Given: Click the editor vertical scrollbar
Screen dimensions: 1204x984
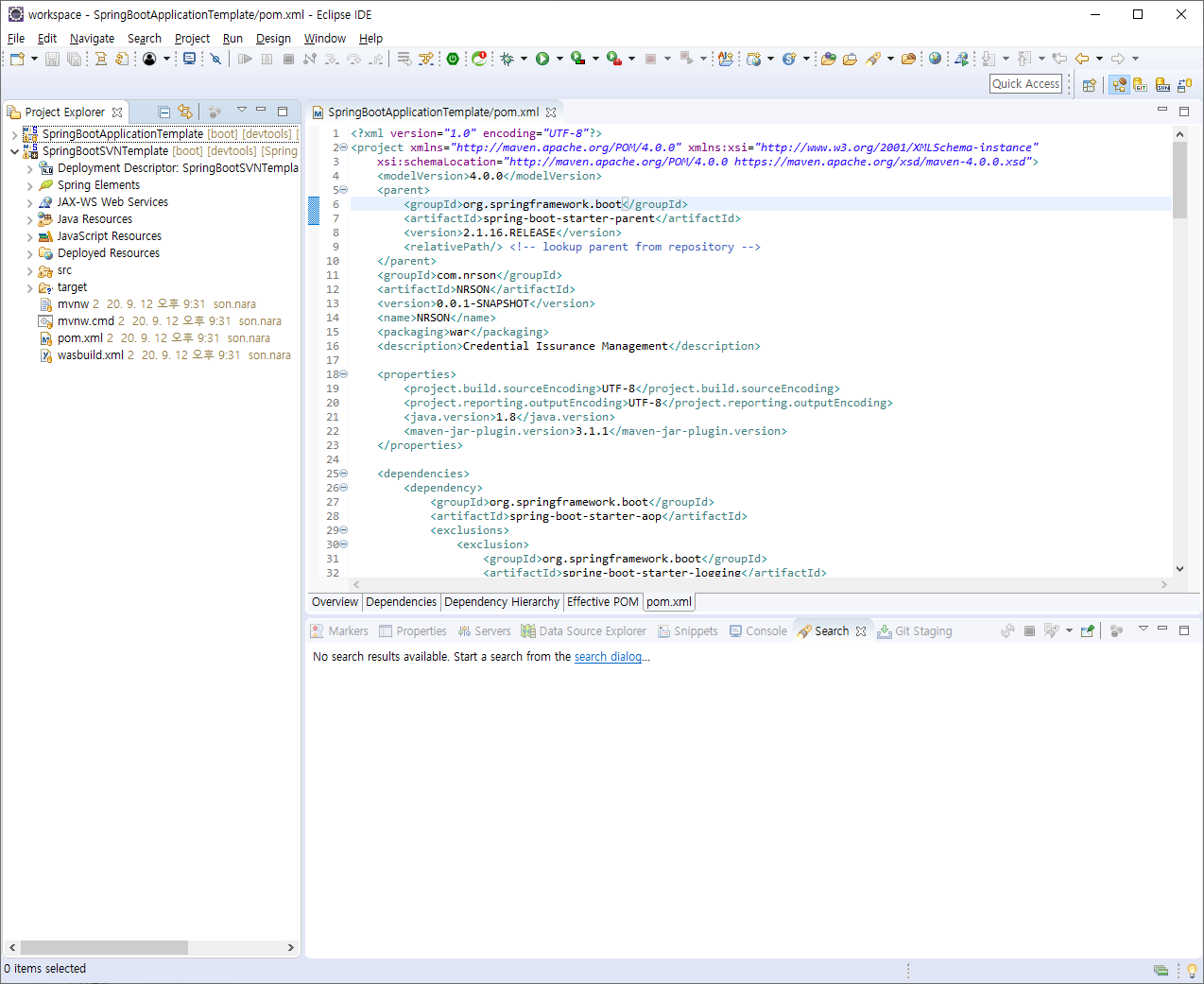Looking at the screenshot, I should pyautogui.click(x=1179, y=179).
